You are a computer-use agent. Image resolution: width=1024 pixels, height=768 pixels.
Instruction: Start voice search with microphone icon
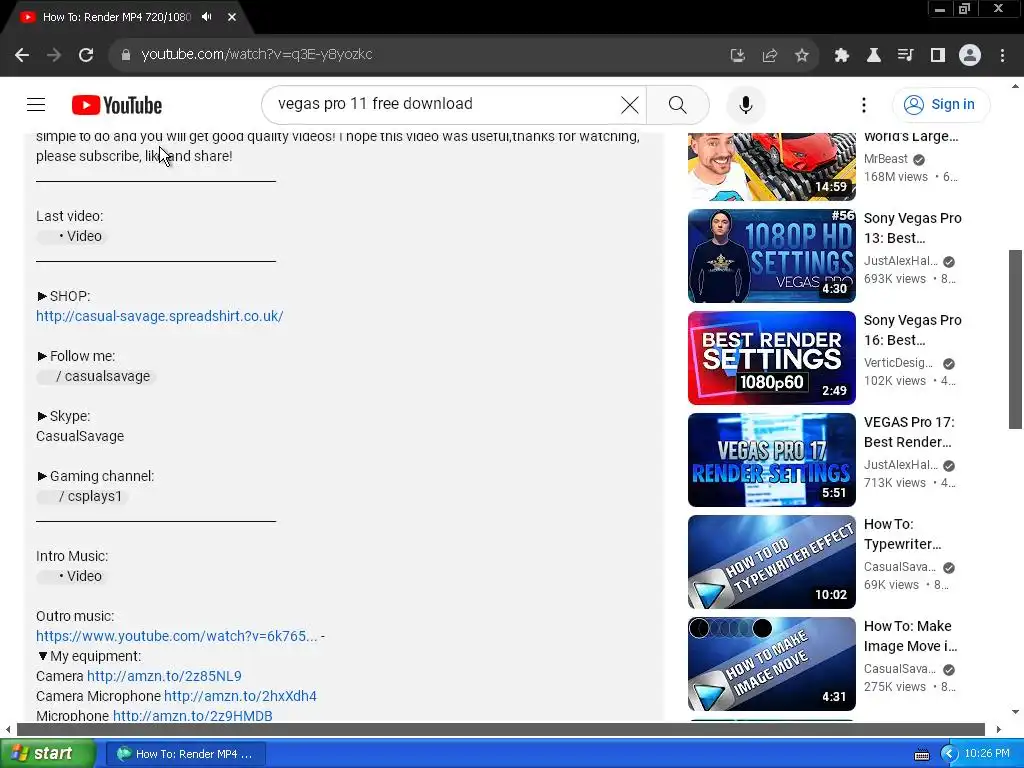point(745,104)
